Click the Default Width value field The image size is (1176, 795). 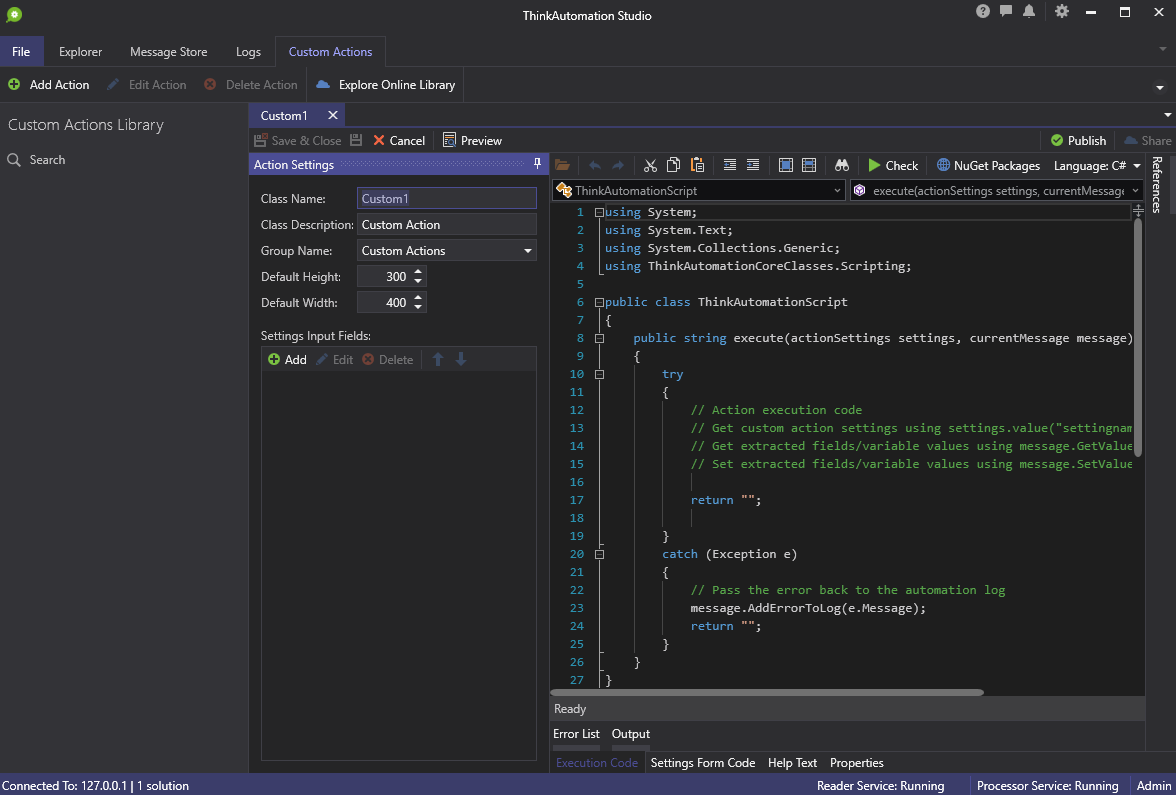click(384, 303)
